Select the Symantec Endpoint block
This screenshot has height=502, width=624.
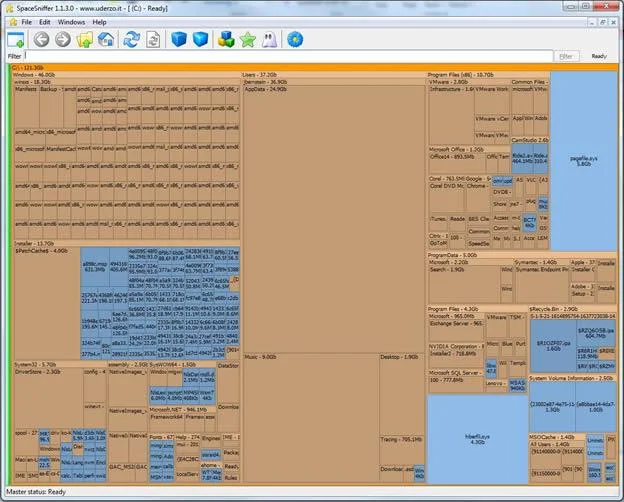(x=542, y=285)
